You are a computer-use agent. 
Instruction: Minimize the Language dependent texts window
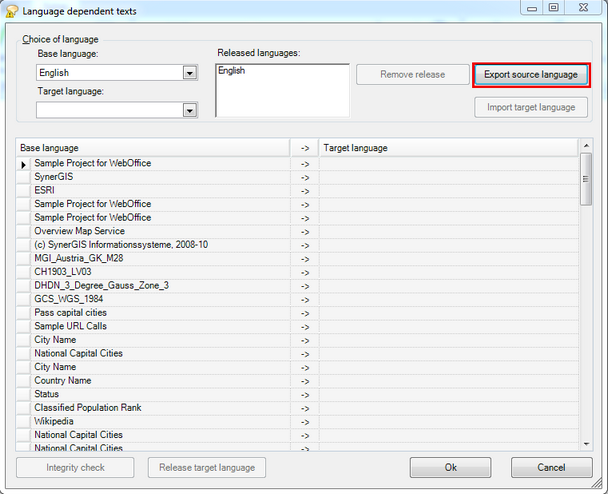coord(532,7)
